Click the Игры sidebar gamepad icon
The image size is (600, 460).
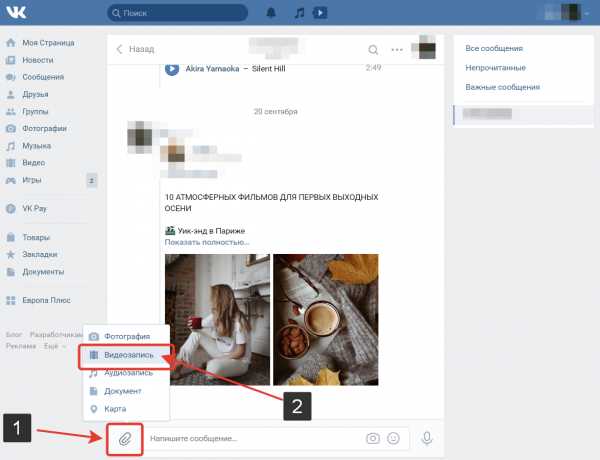pyautogui.click(x=11, y=180)
